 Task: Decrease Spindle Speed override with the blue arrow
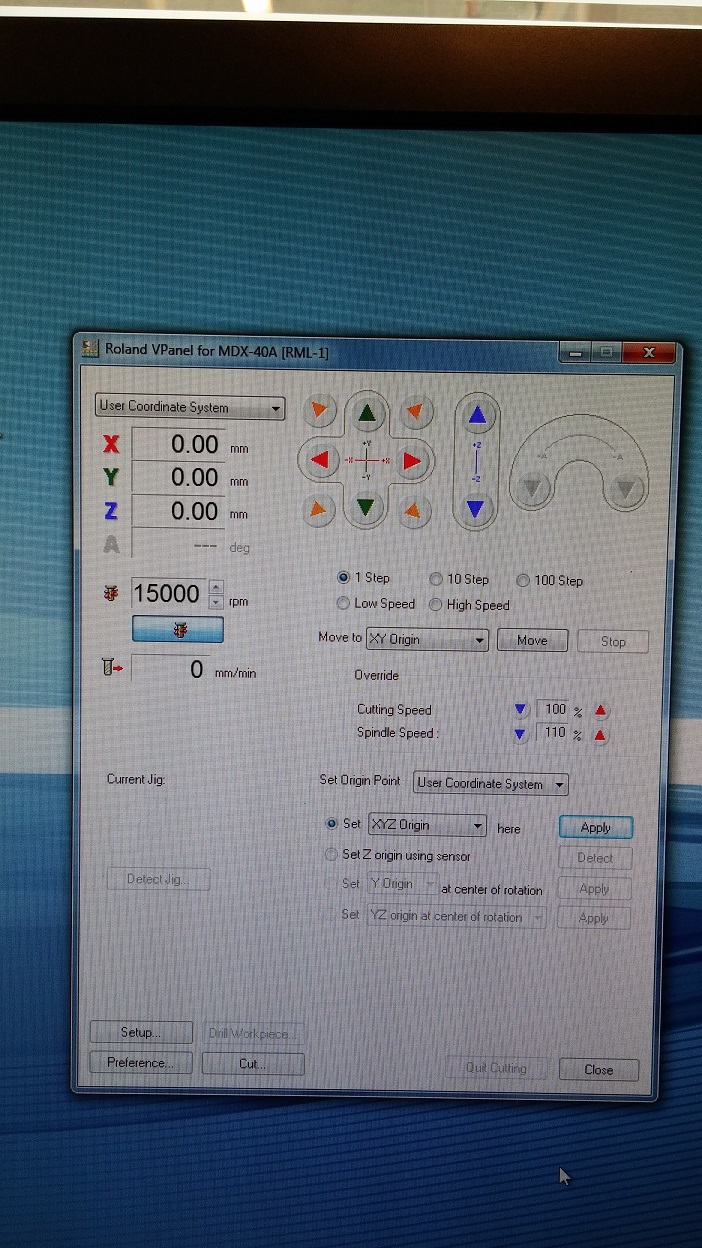pos(519,734)
